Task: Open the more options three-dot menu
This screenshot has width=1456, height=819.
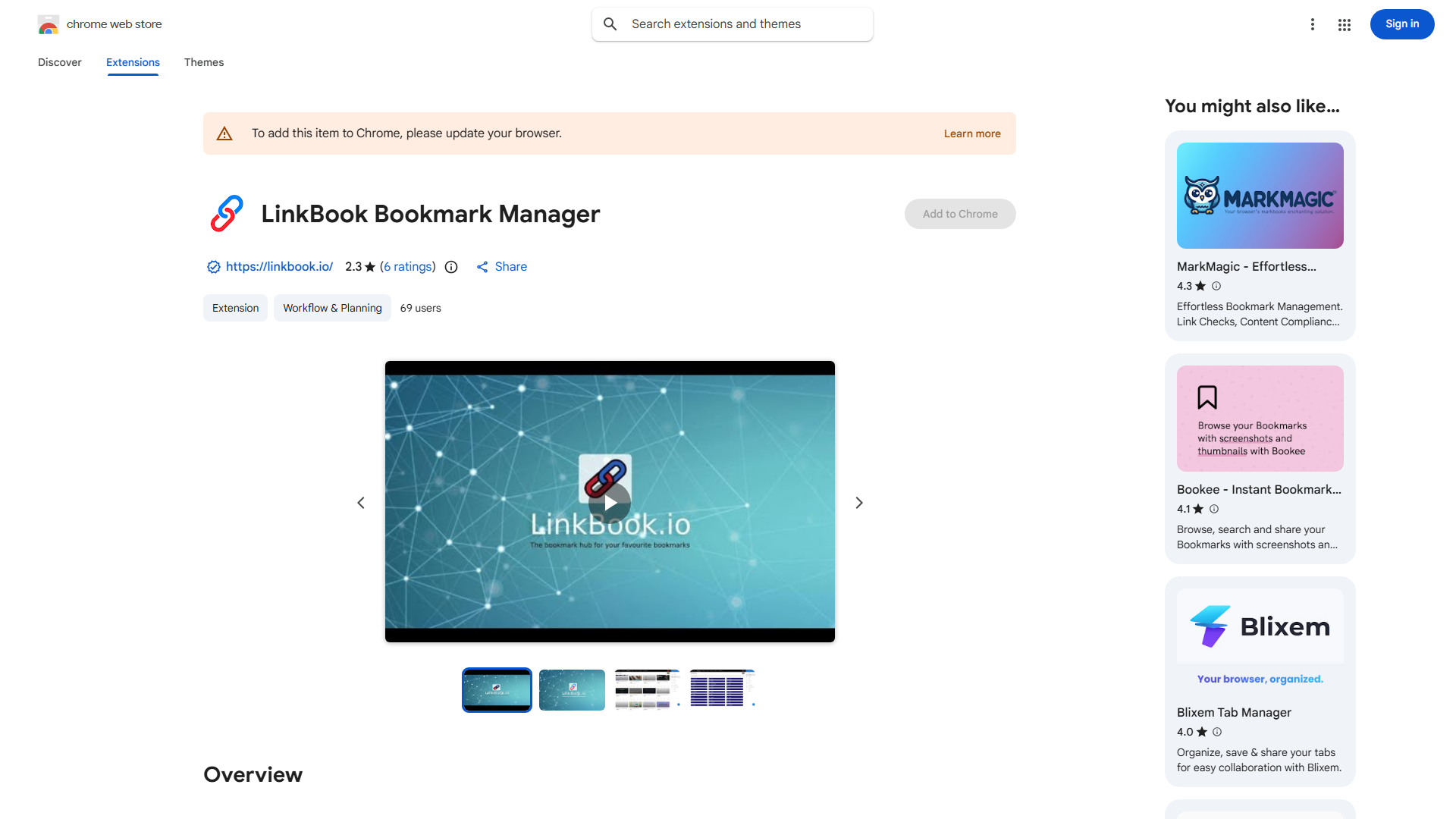Action: pyautogui.click(x=1313, y=24)
